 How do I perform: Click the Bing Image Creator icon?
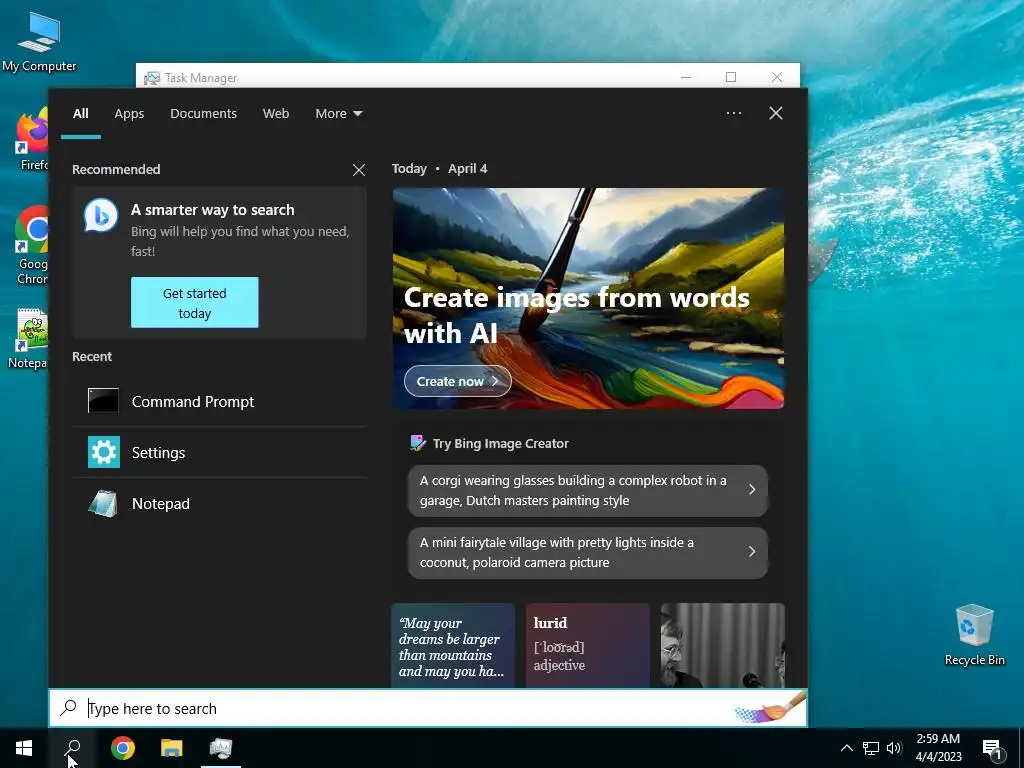[x=417, y=443]
